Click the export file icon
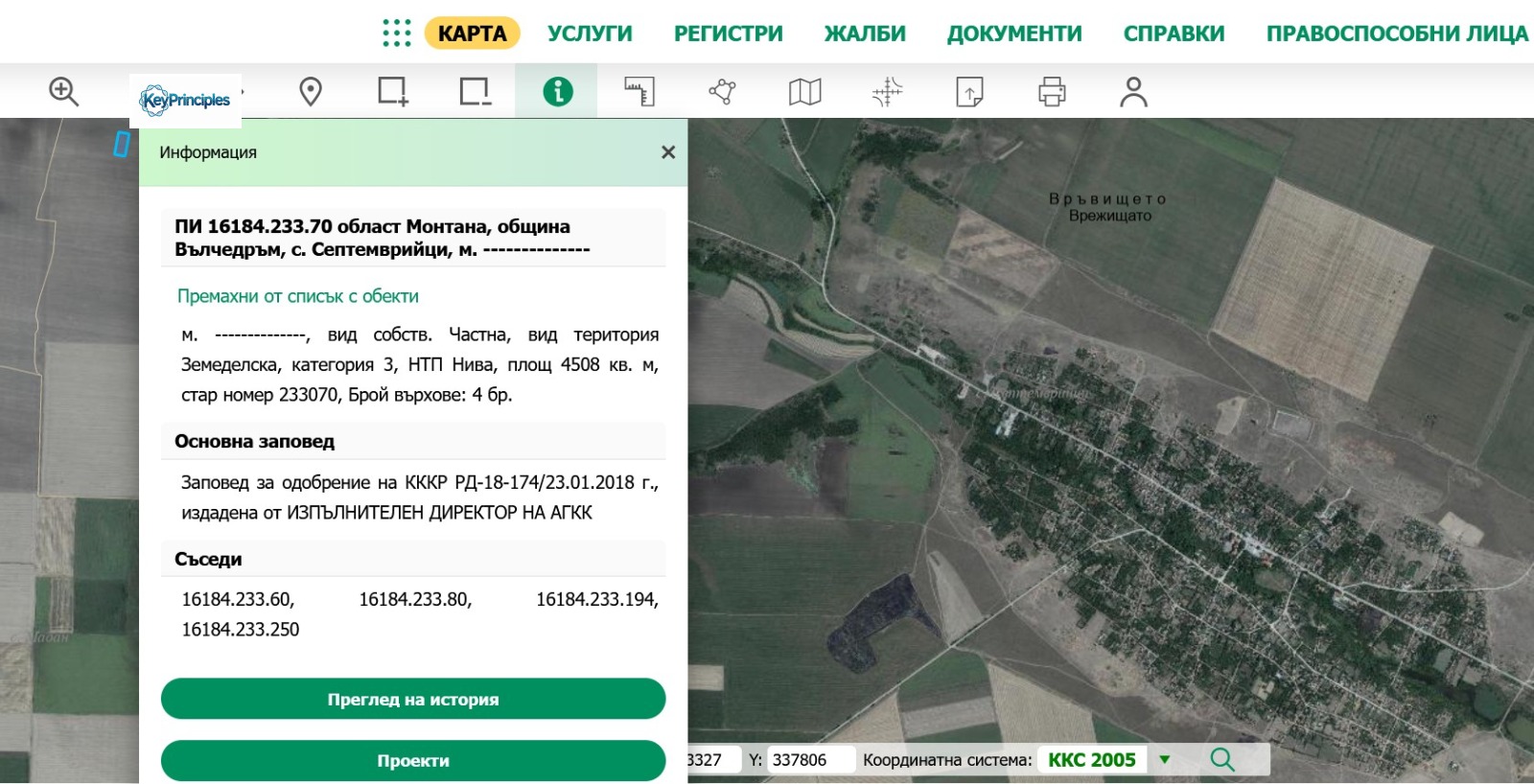The image size is (1534, 784). [x=969, y=92]
